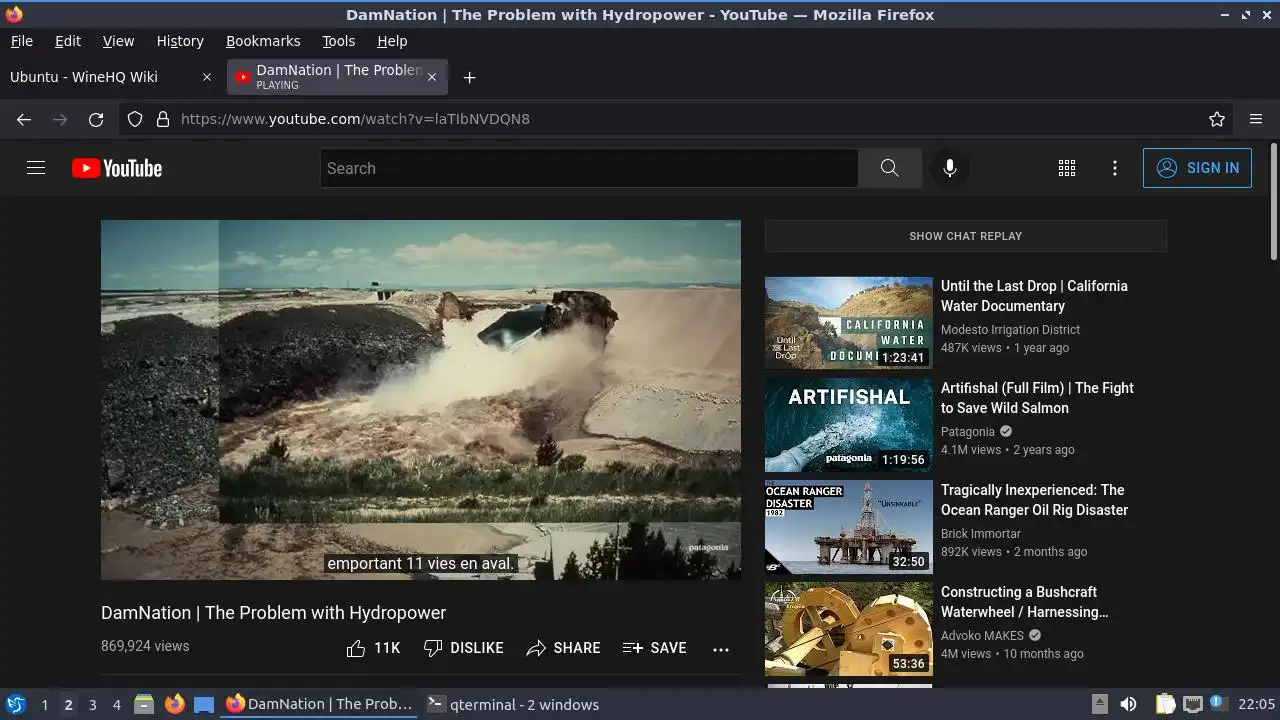The width and height of the screenshot is (1280, 720).
Task: Click the video player to pause
Action: click(x=421, y=400)
